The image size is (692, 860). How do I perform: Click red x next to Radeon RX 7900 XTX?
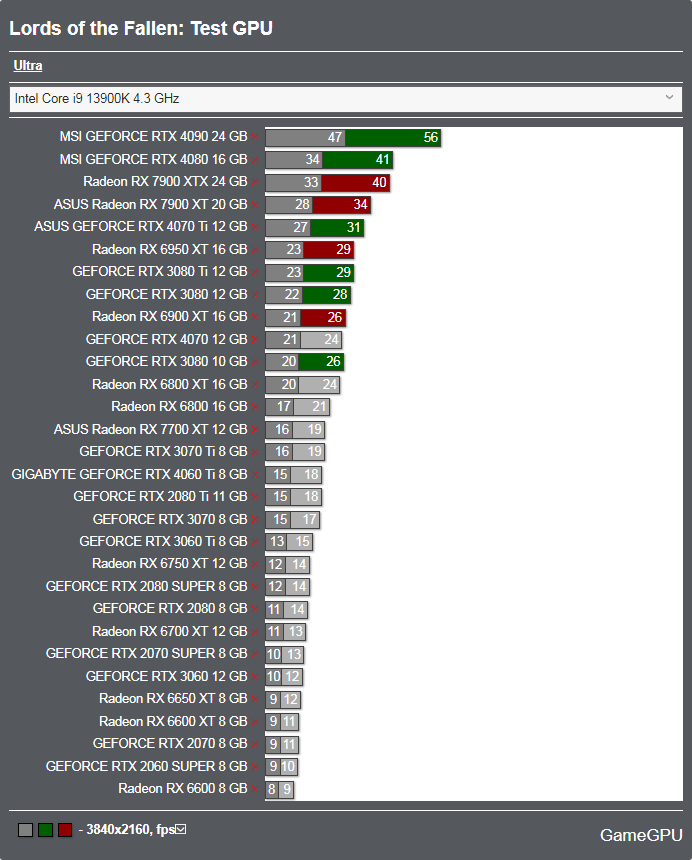pos(255,182)
